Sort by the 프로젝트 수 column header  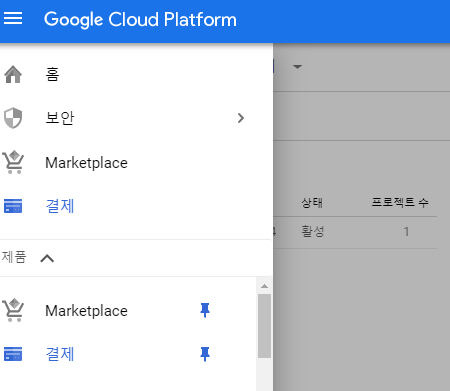pos(400,202)
